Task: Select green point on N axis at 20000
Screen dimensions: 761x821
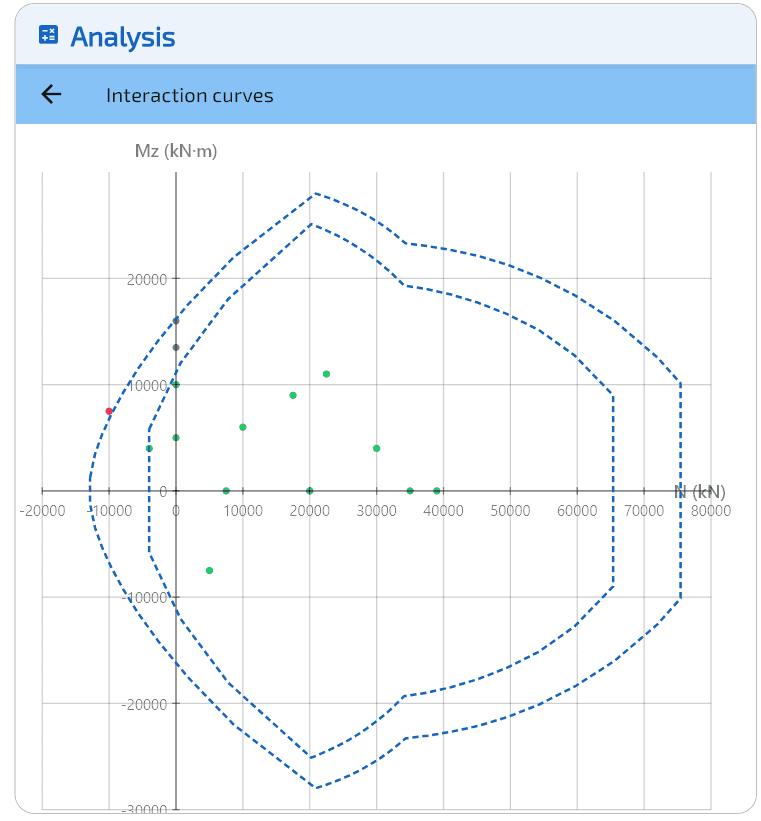Action: pos(309,491)
